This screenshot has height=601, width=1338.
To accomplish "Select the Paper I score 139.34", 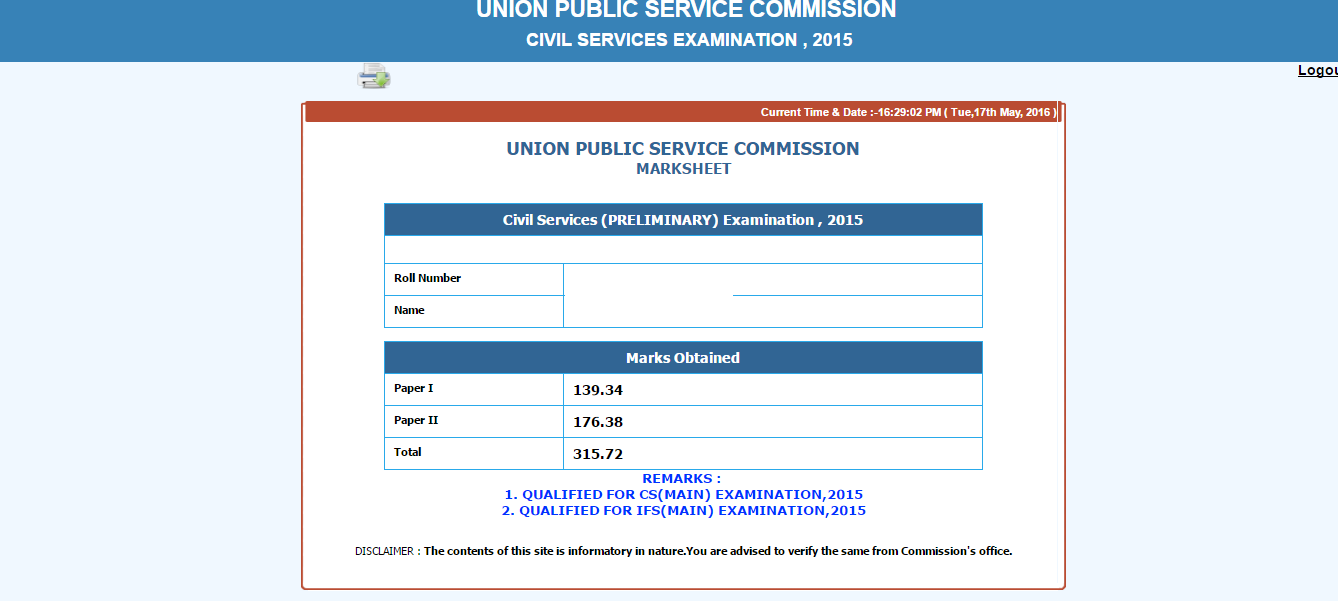I will coord(598,390).
